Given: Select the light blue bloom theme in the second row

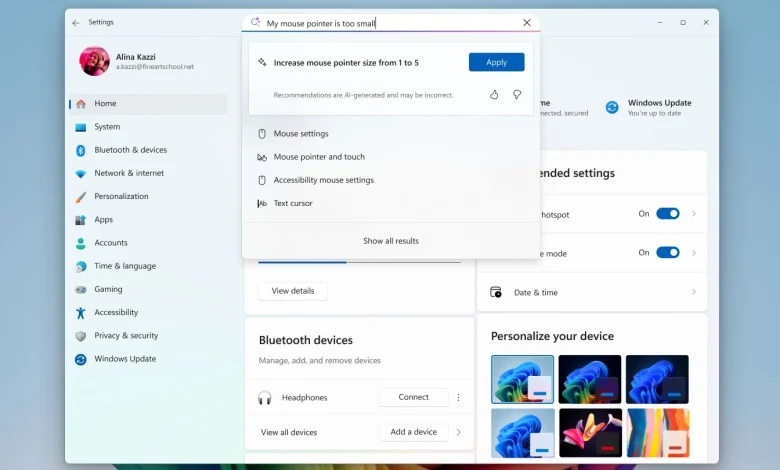Looking at the screenshot, I should pos(522,433).
